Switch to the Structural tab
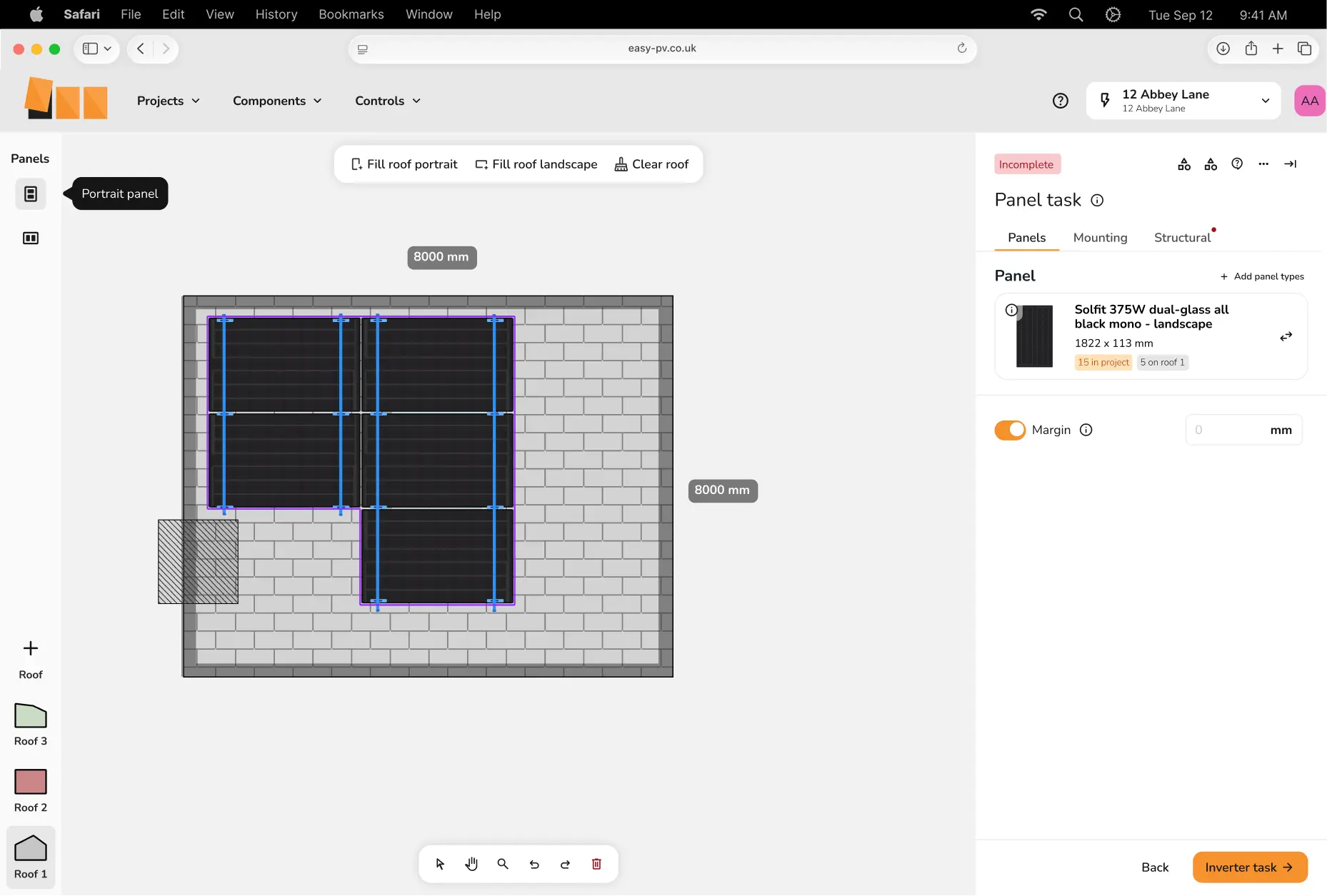Screen dimensions: 1327x896 [1182, 238]
